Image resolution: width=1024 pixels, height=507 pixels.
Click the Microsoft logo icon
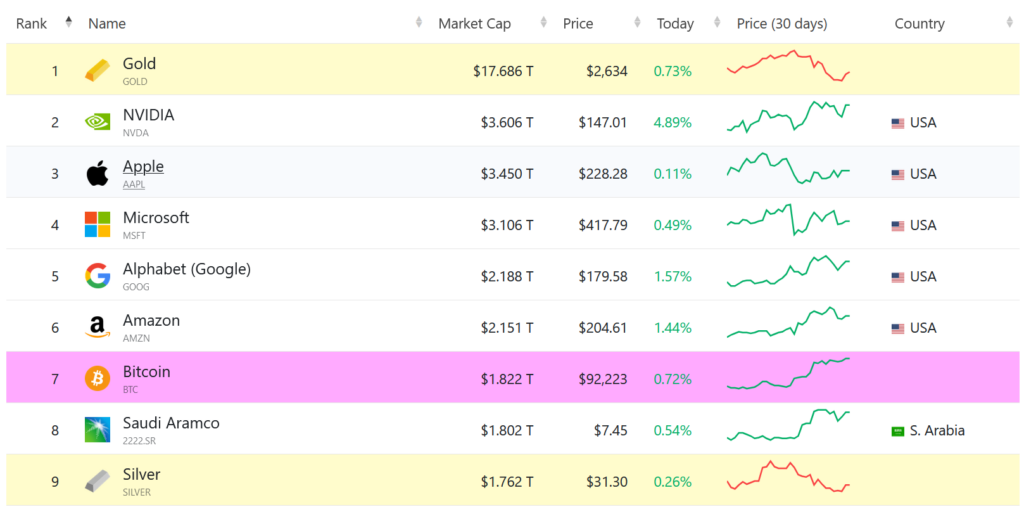(97, 225)
